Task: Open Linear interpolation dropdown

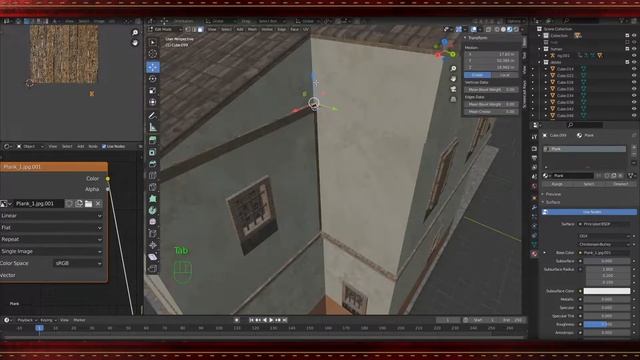Action: (x=51, y=216)
